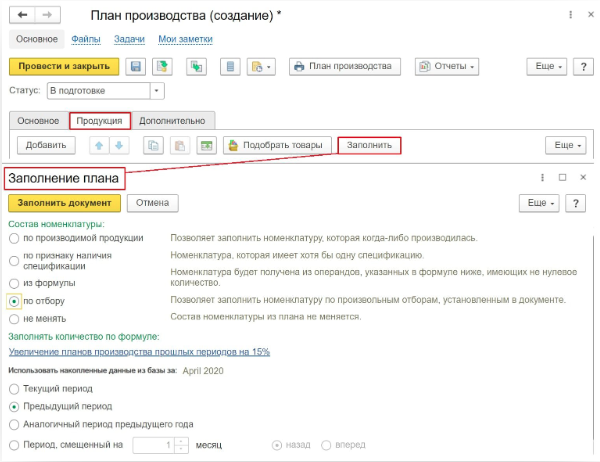Save document with the floppy disk icon
Image resolution: width=600 pixels, height=462 pixels.
point(135,67)
